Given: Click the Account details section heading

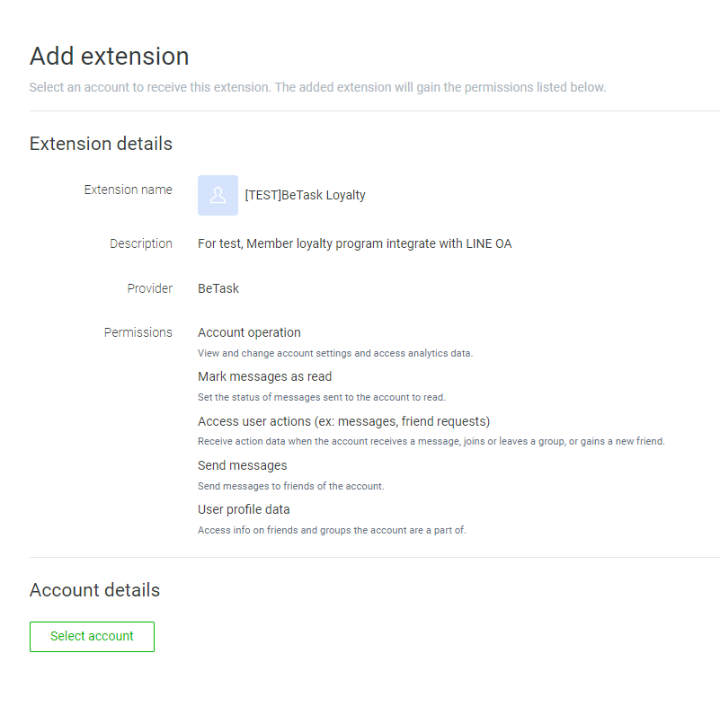Looking at the screenshot, I should click(95, 590).
